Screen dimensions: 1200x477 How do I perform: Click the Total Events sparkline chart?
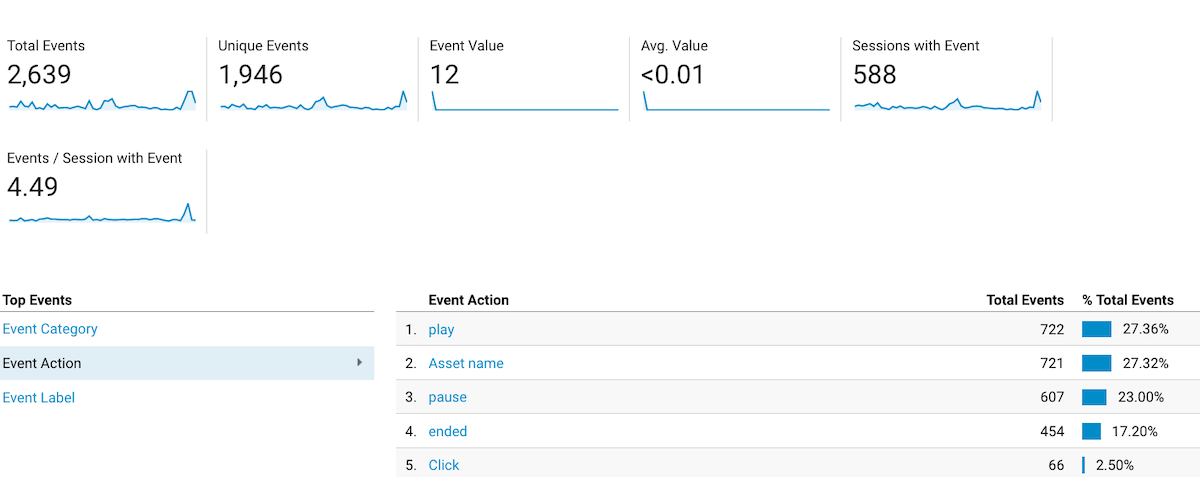tap(102, 101)
